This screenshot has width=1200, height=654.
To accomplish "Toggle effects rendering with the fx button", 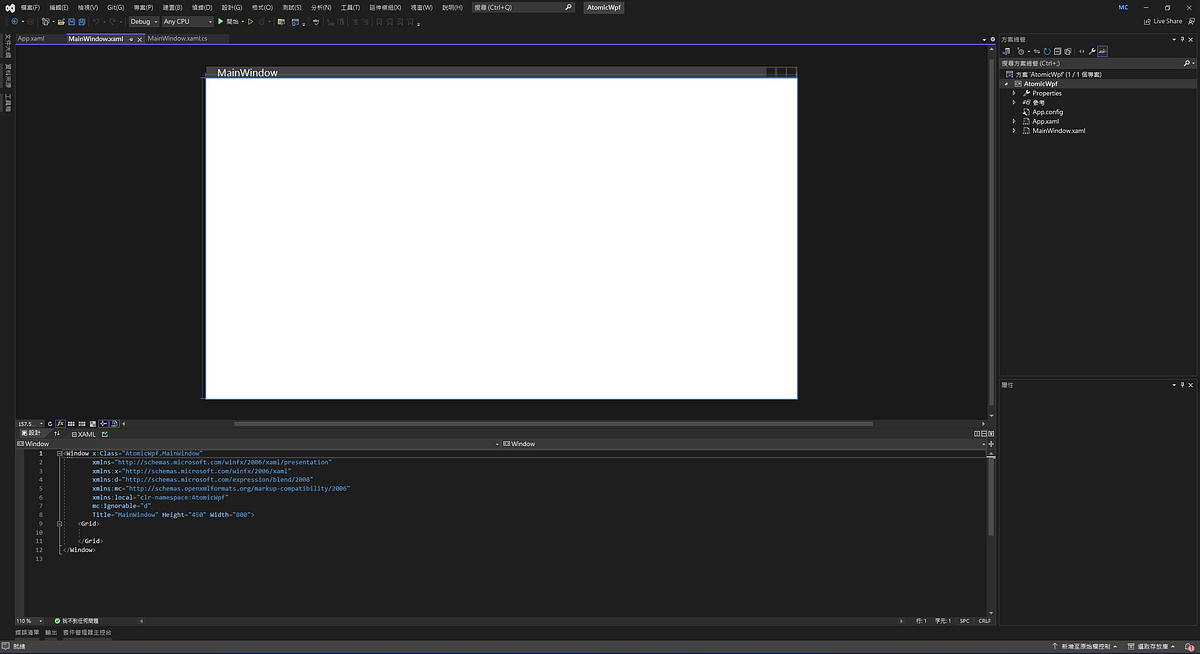I will tap(59, 423).
